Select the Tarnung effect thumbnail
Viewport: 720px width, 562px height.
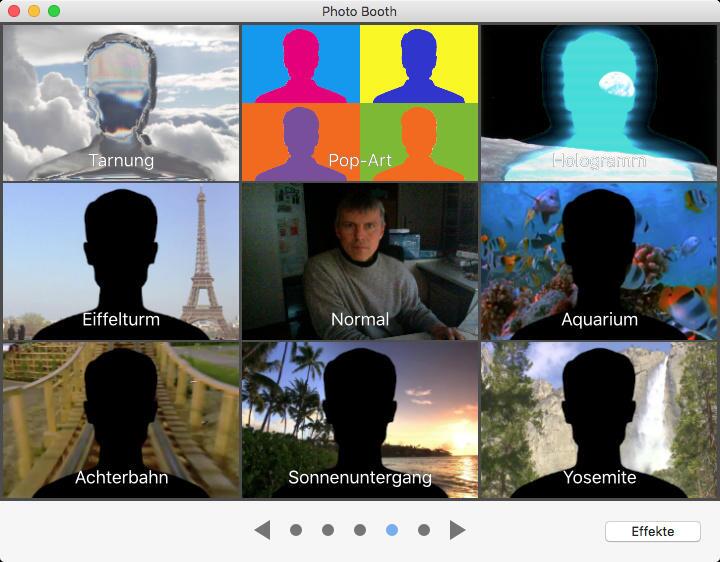121,103
